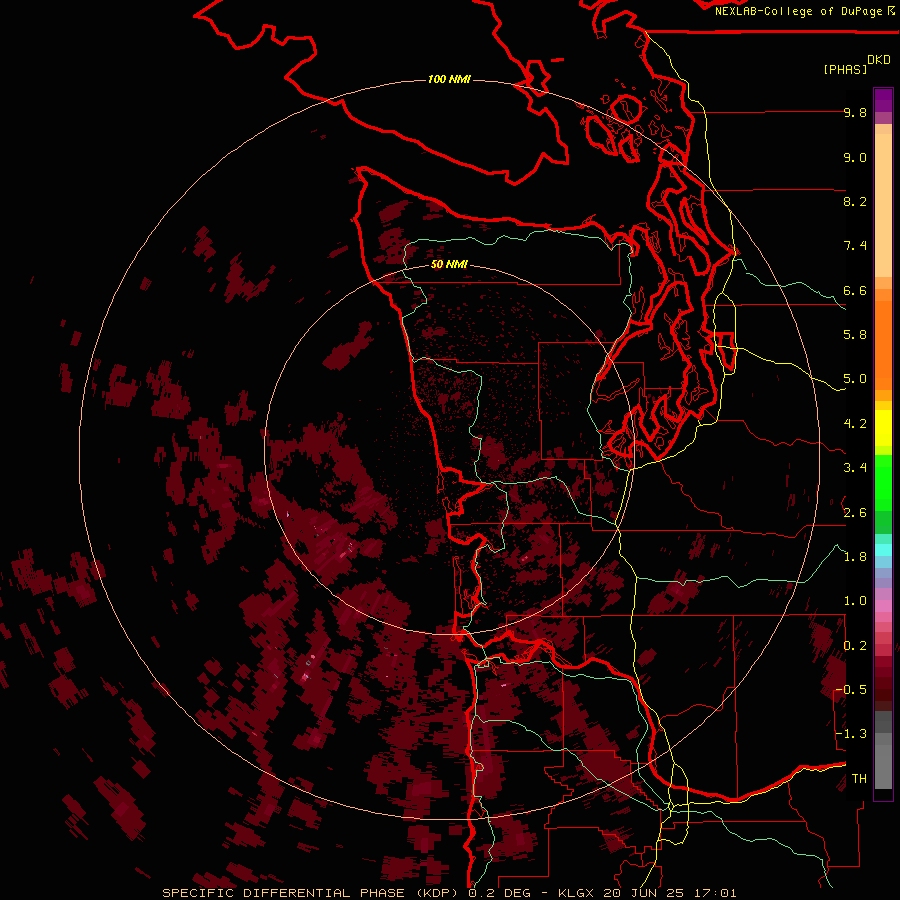This screenshot has width=900, height=900.
Task: Click the purple band atop the color scale
Action: [883, 100]
